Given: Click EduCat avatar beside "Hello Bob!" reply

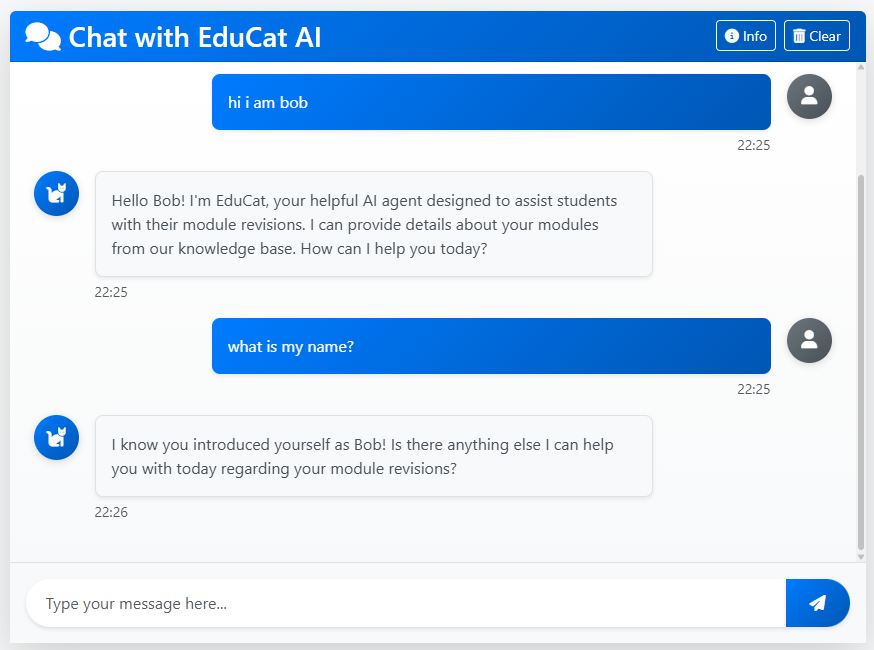Looking at the screenshot, I should [x=56, y=193].
